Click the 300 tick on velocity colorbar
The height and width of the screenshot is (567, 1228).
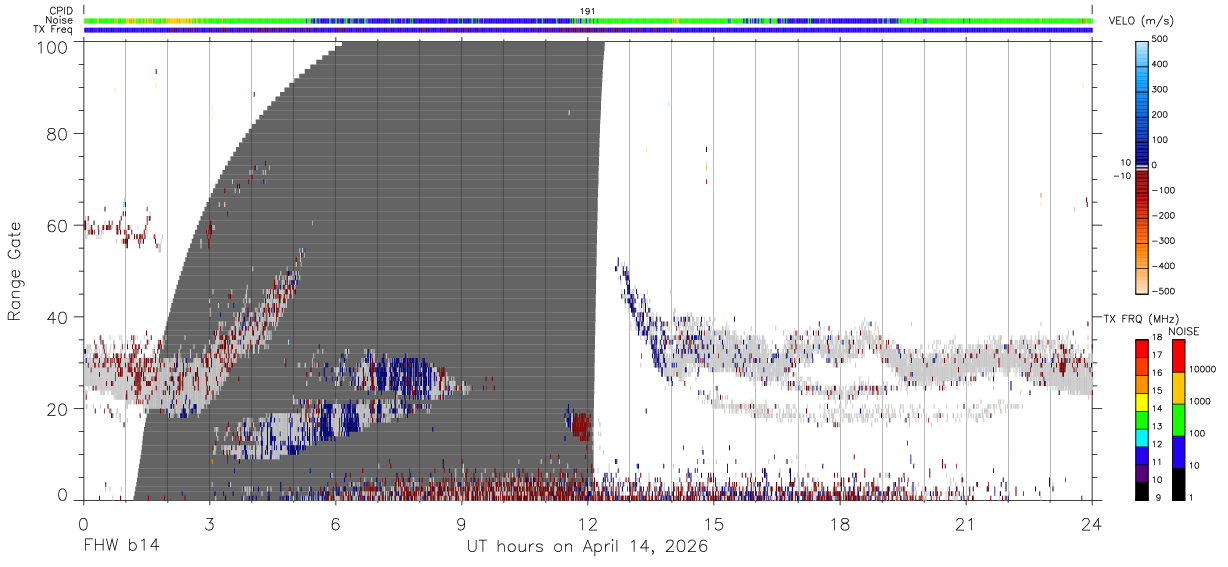pos(1161,89)
